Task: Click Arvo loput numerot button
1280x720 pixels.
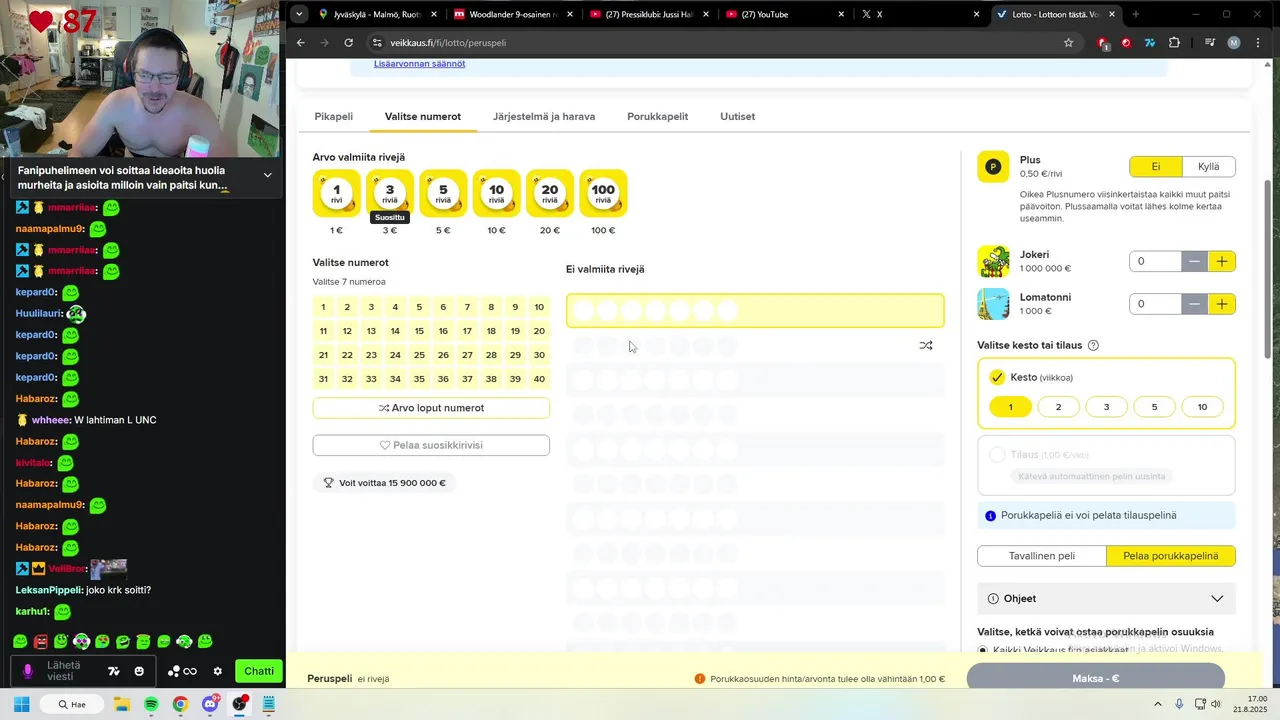Action: tap(431, 408)
